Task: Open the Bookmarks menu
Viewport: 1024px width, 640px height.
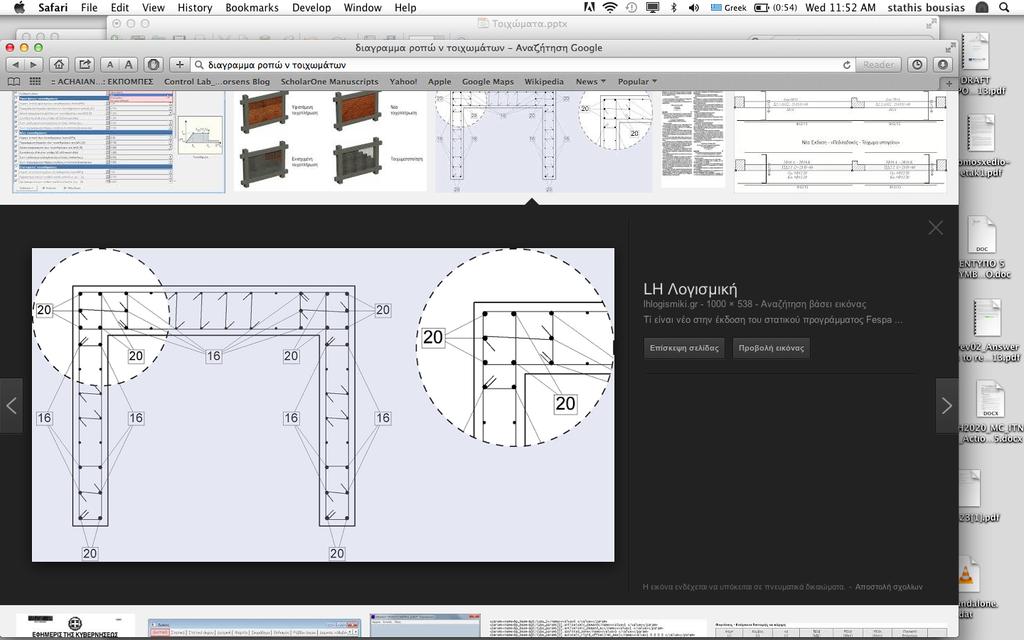Action: click(252, 8)
